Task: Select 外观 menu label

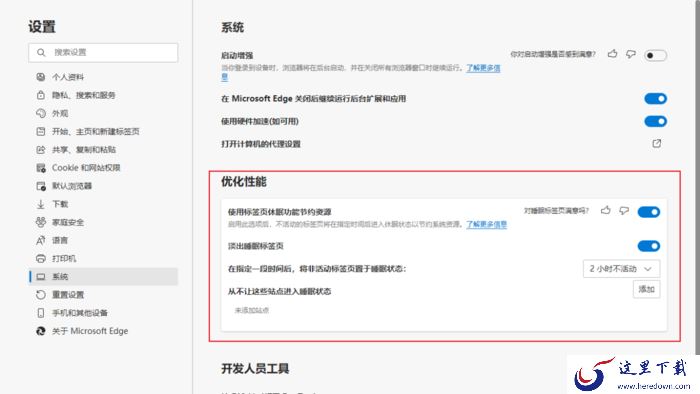Action: tap(60, 113)
